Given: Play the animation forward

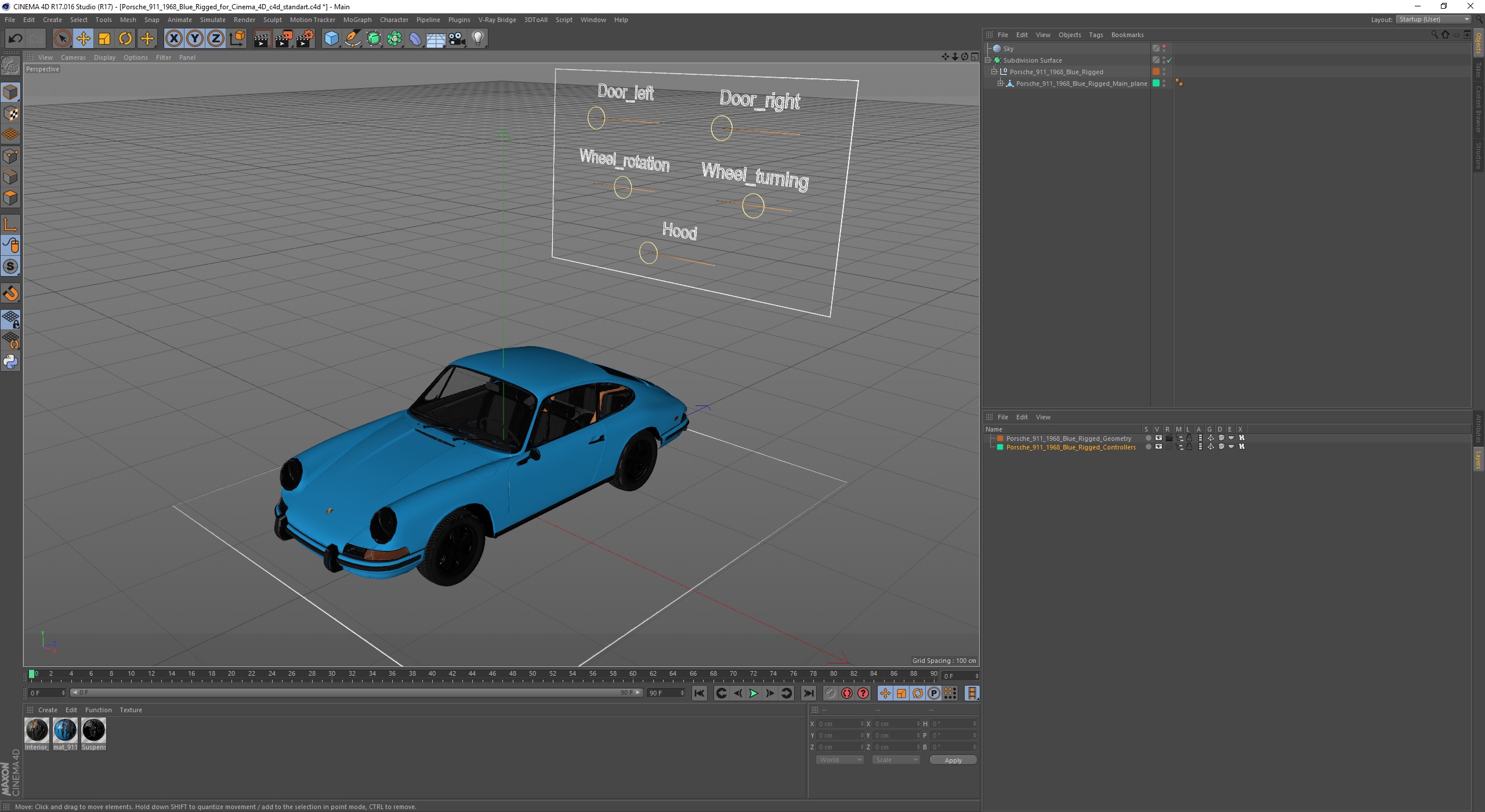Looking at the screenshot, I should (x=753, y=693).
